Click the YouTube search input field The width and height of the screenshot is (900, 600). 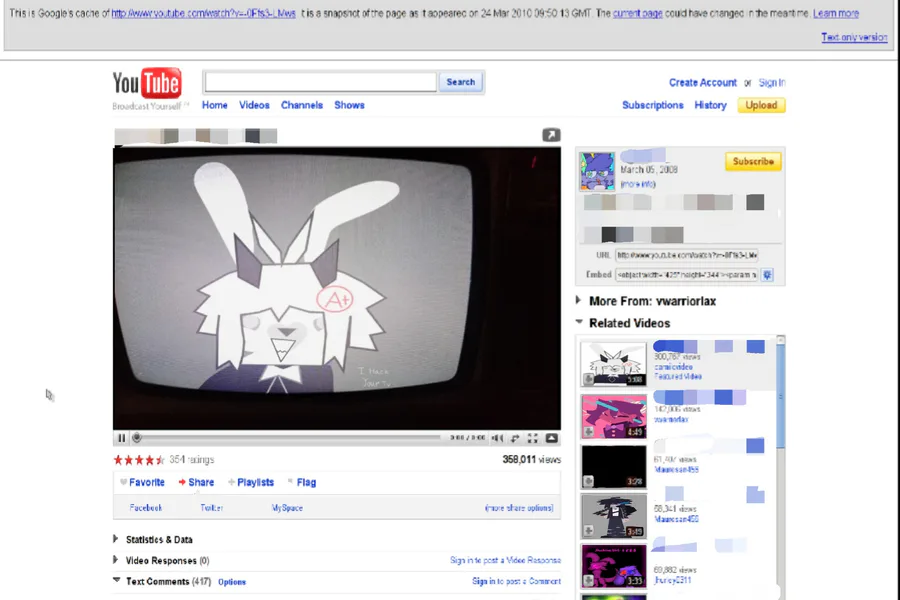(x=320, y=82)
